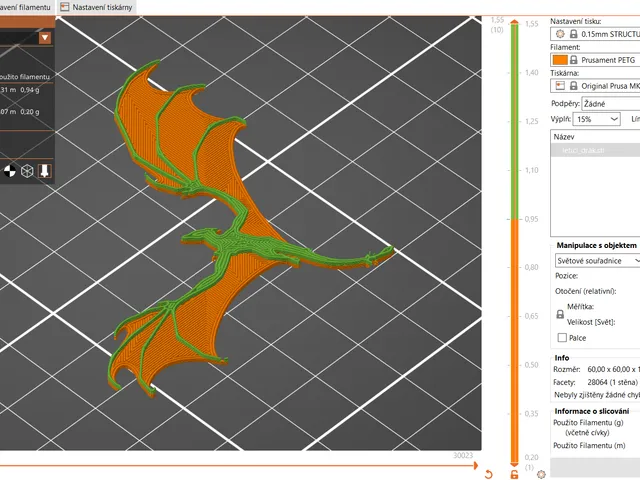
Task: Open the Světové souřadnice dropdown
Action: pyautogui.click(x=598, y=260)
